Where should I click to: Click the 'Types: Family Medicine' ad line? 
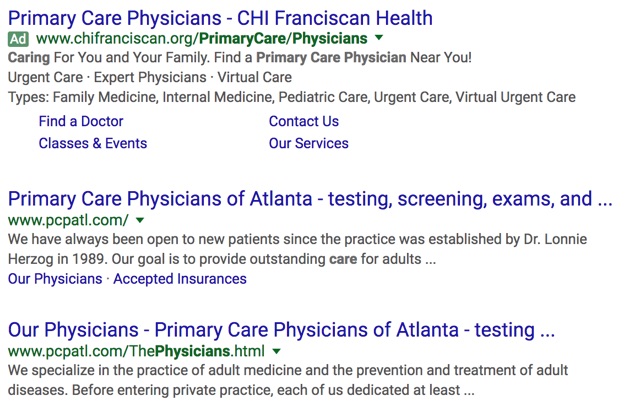click(291, 97)
